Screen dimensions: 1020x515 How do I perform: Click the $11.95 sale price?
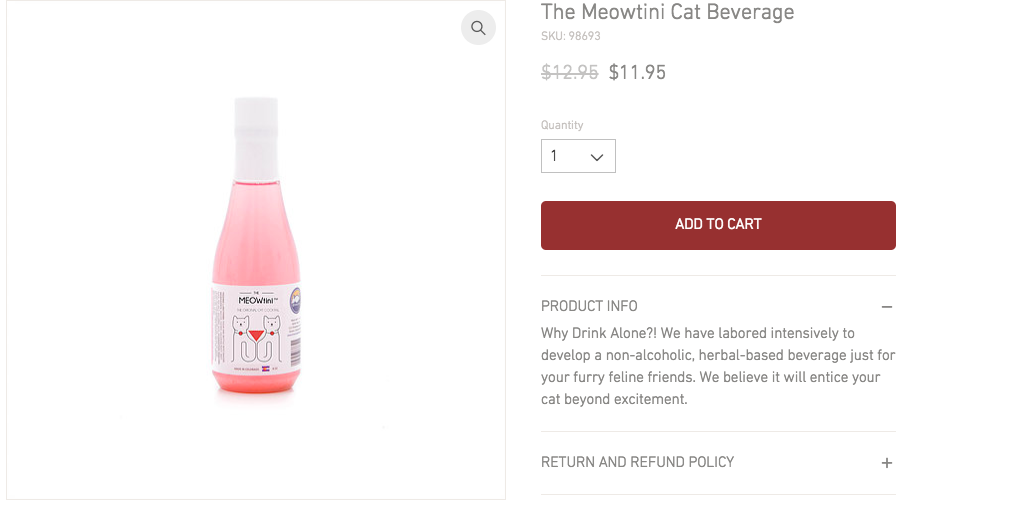(x=638, y=72)
